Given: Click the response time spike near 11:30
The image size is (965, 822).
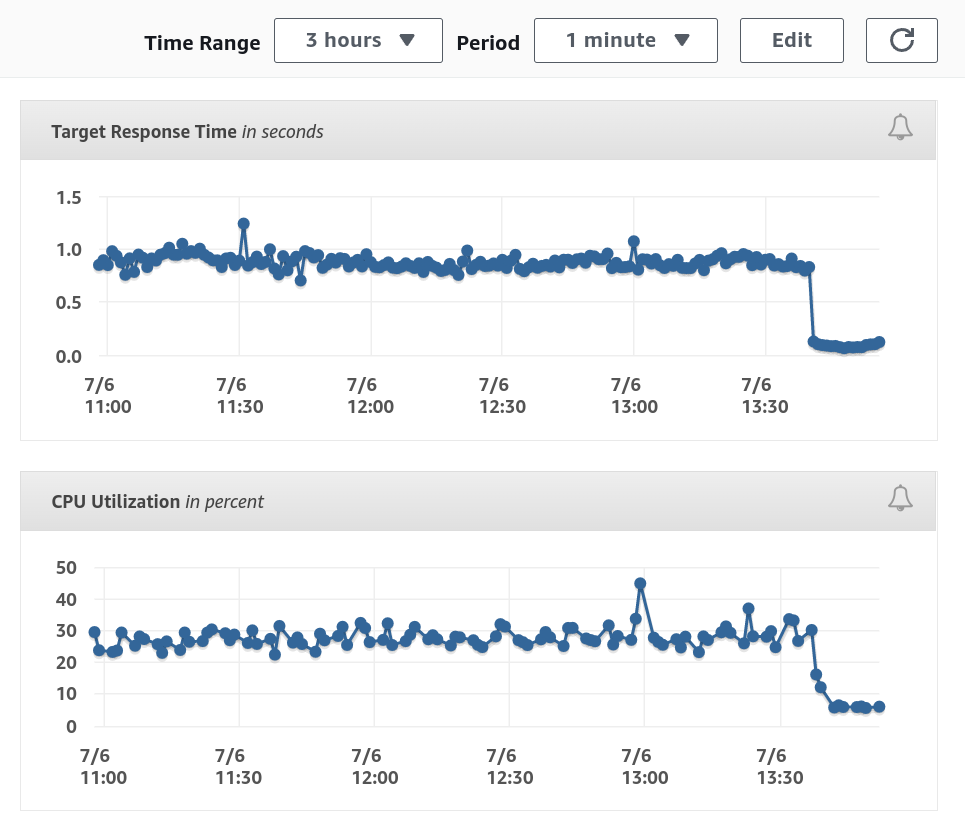Looking at the screenshot, I should pyautogui.click(x=243, y=224).
